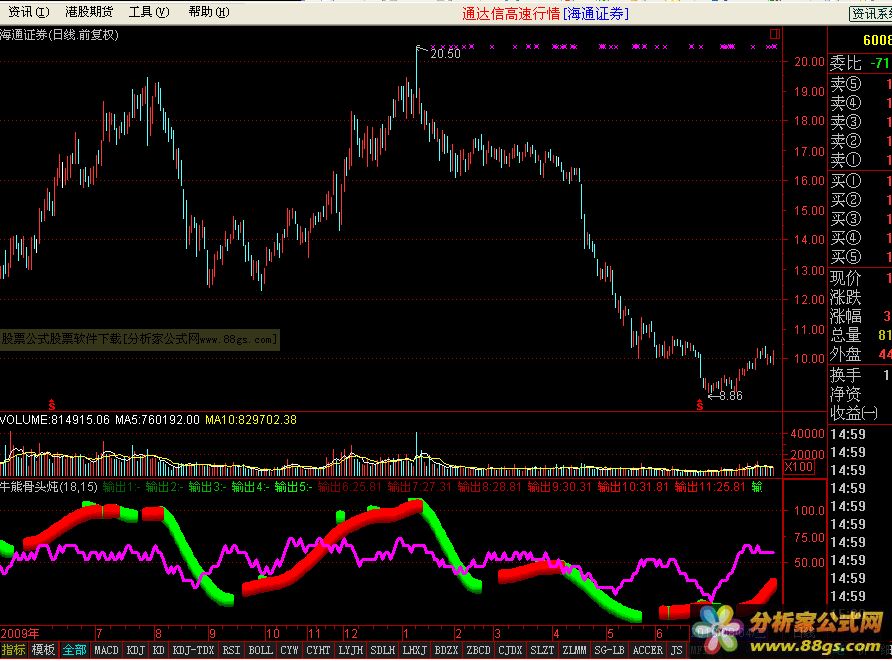The width and height of the screenshot is (892, 661).
Task: Switch to the KDJ indicator tab
Action: pos(135,650)
